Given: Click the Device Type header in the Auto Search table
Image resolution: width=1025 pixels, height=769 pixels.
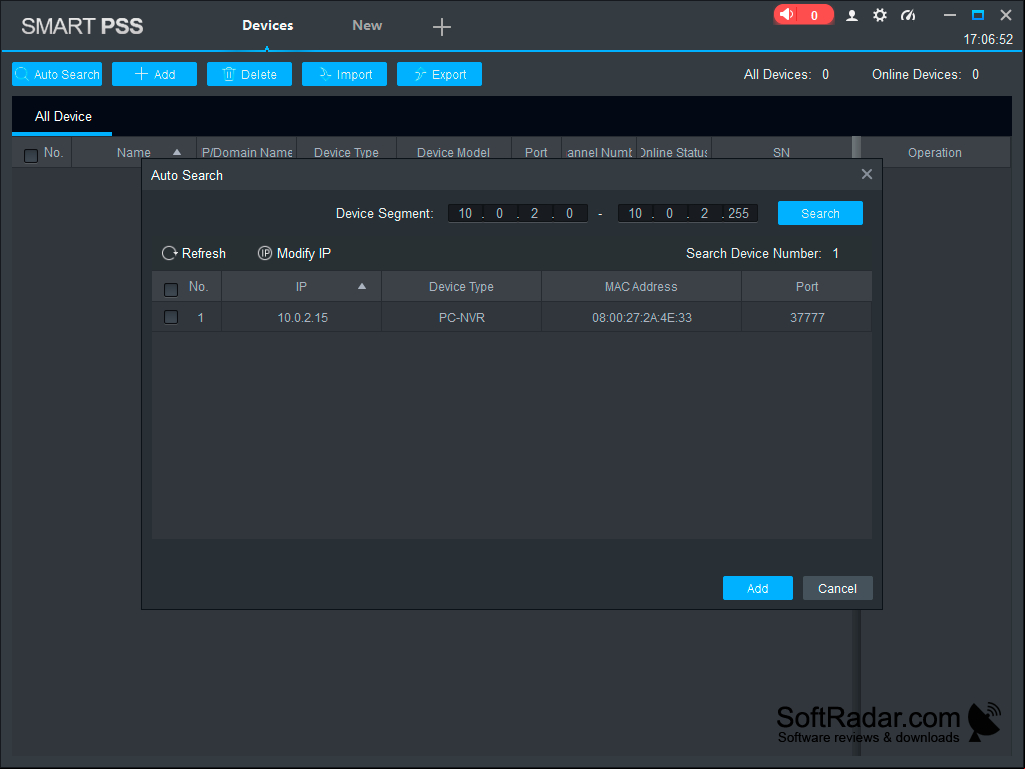Looking at the screenshot, I should point(462,286).
